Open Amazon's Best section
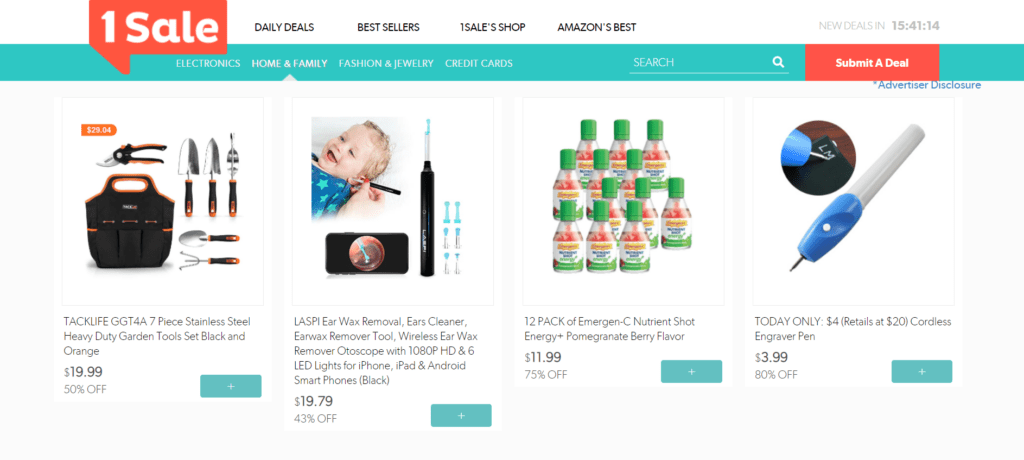The height and width of the screenshot is (460, 1024). tap(597, 27)
